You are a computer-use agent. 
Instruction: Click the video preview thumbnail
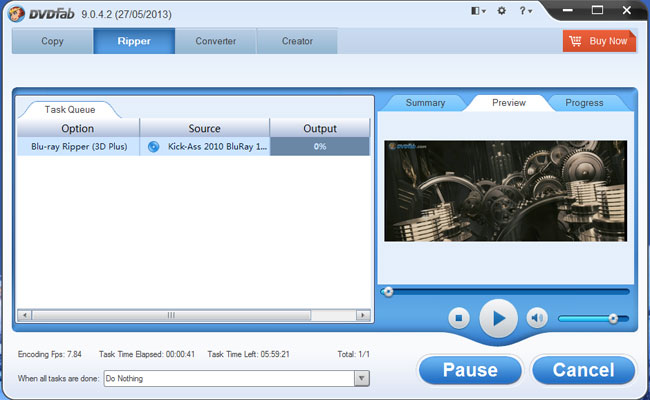point(505,191)
